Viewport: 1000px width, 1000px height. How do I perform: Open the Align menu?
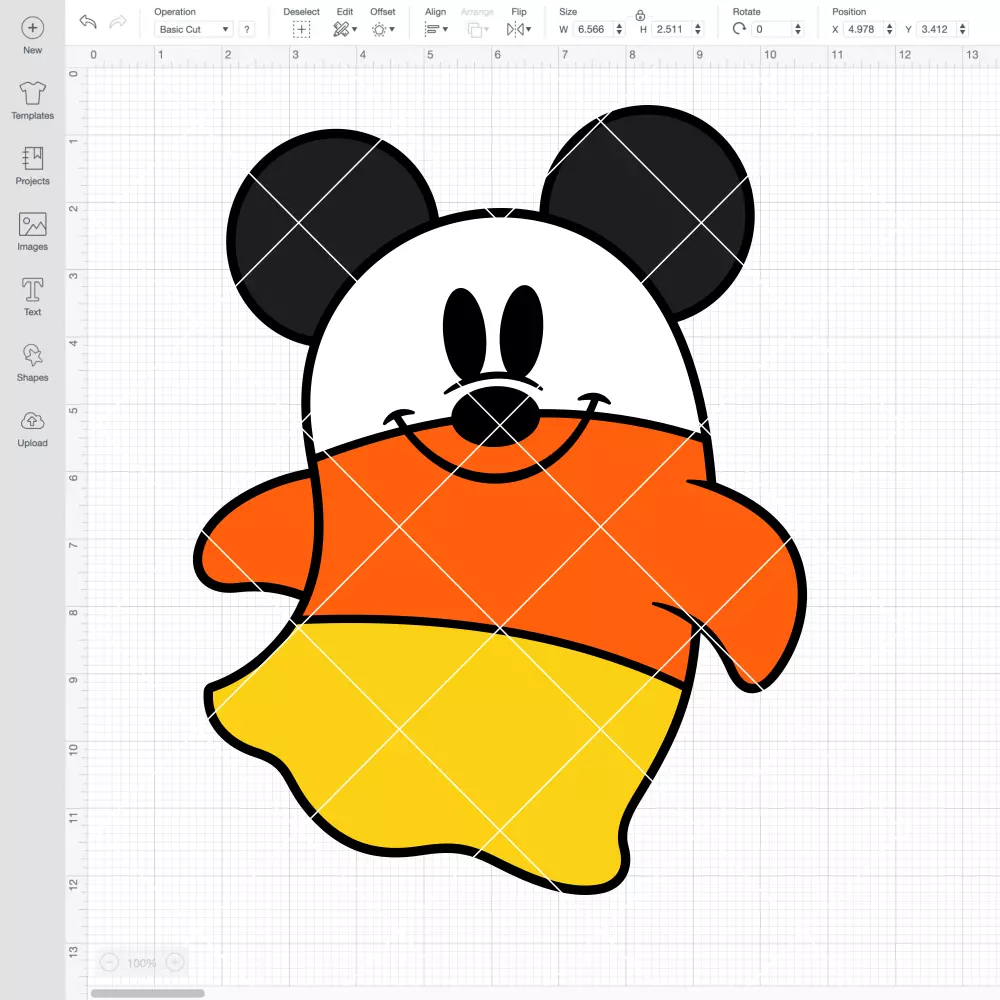tap(436, 29)
